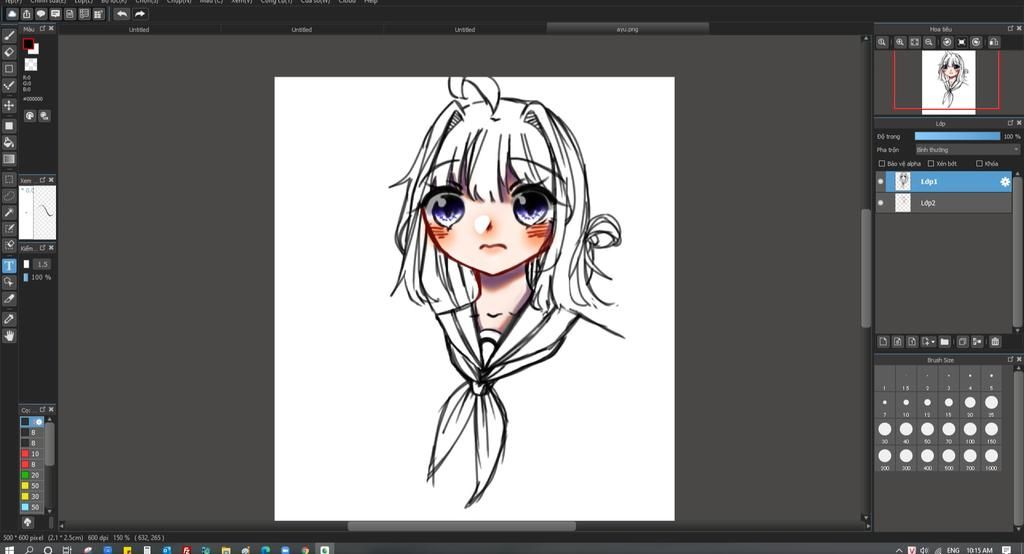Select the rectangular selection tool
The height and width of the screenshot is (554, 1024).
9,179
